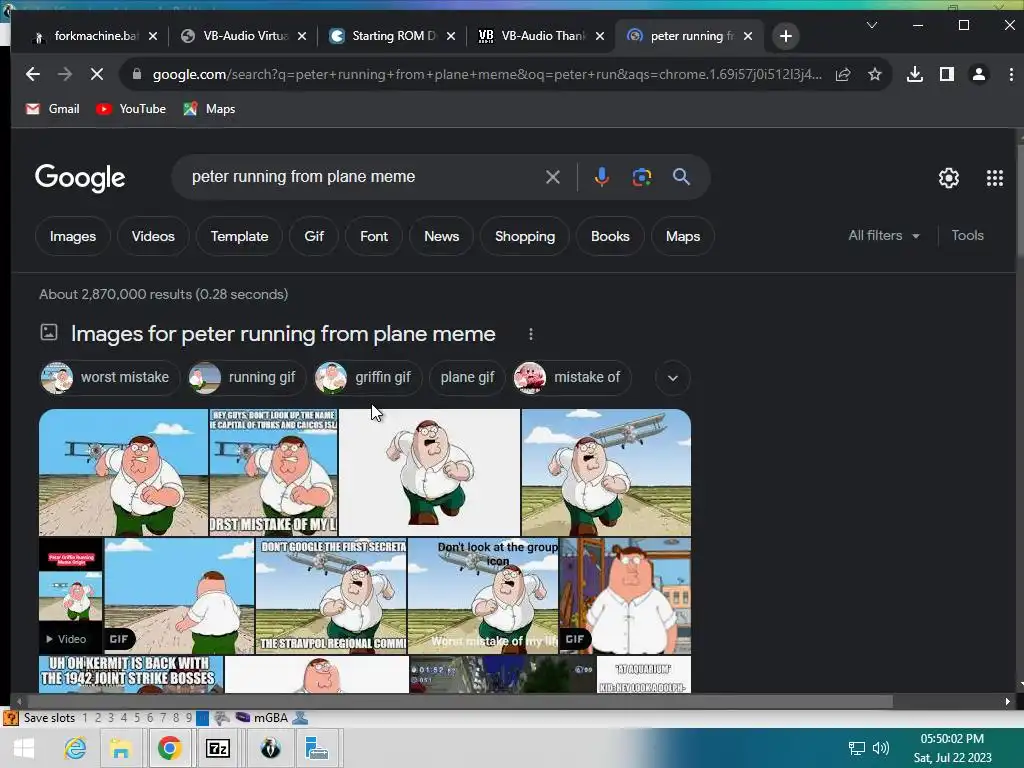
Task: Click into the Google search text field
Action: click(362, 177)
